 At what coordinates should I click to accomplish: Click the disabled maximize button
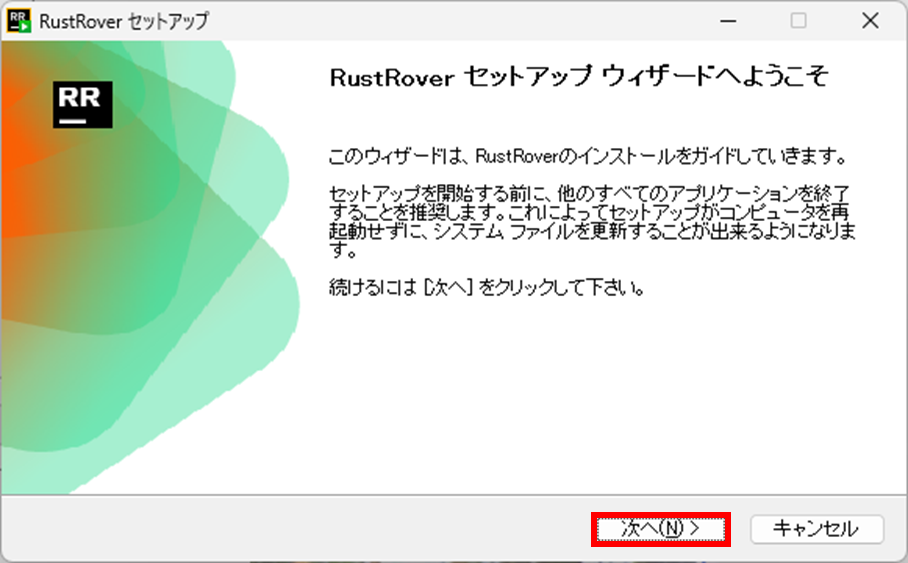(x=799, y=21)
